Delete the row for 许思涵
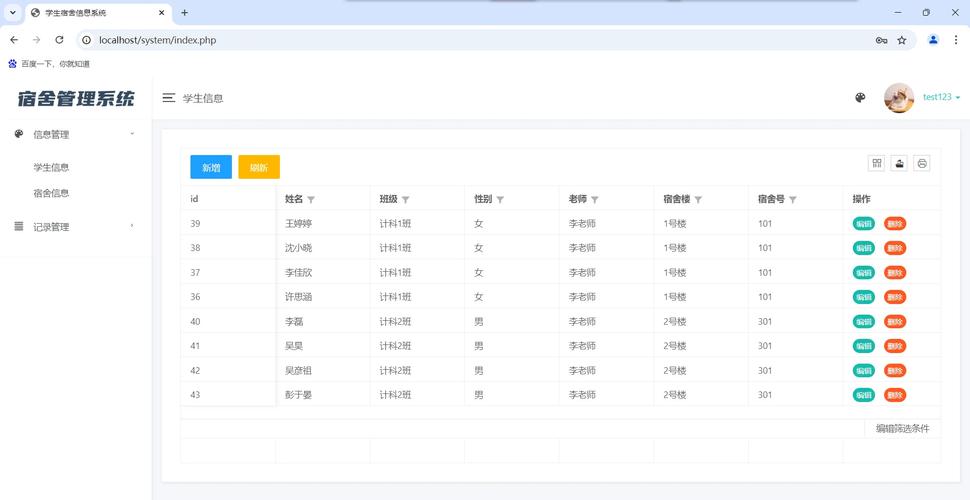The image size is (970, 500). coord(895,297)
